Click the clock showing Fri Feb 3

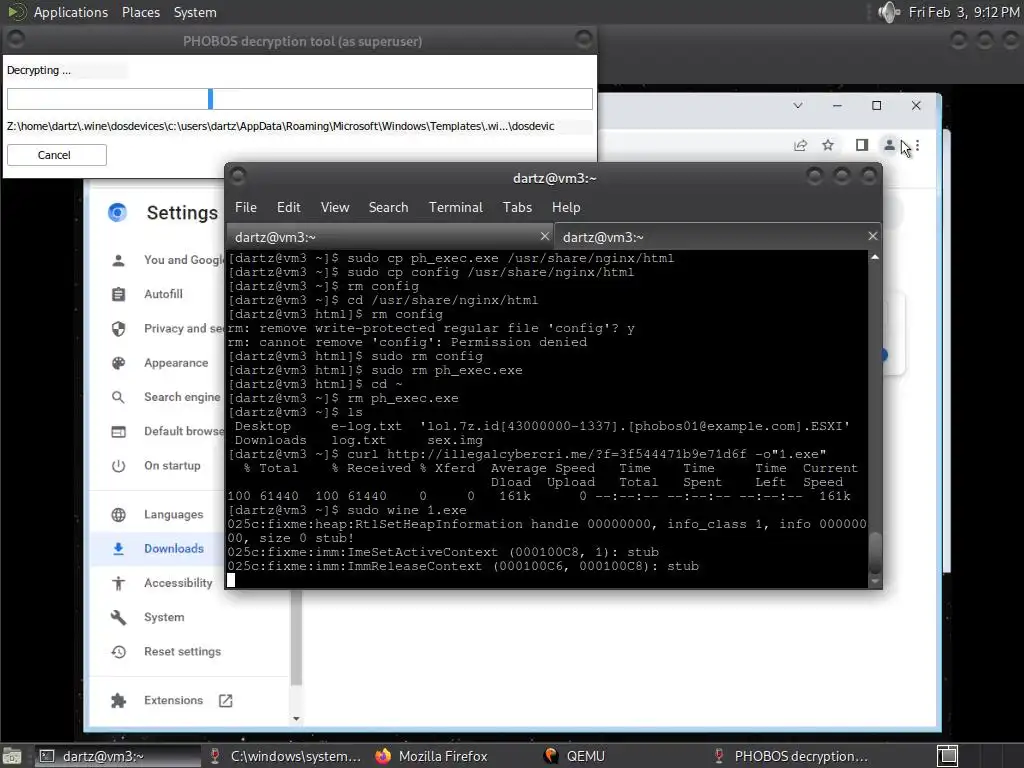pyautogui.click(x=963, y=12)
